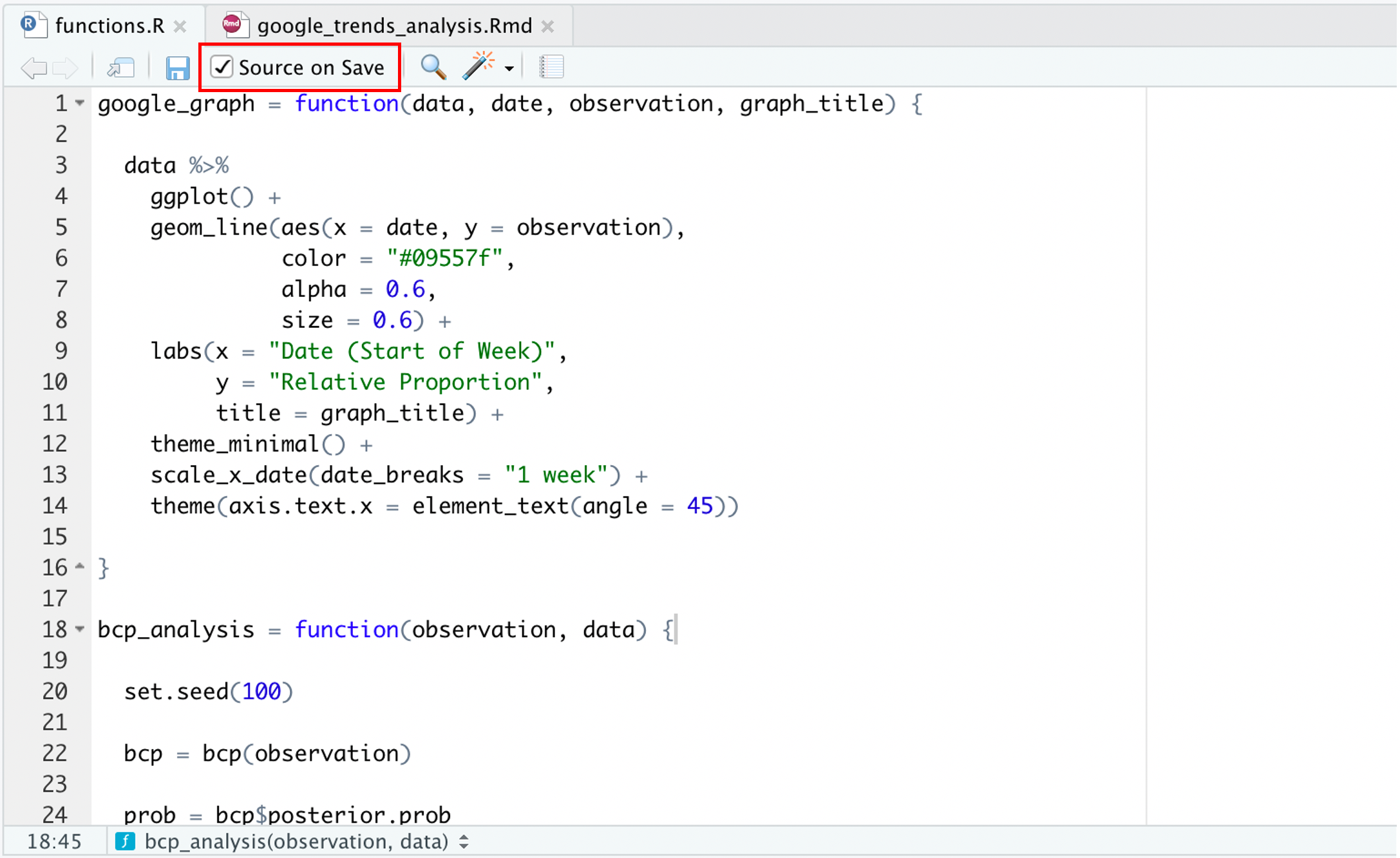Viewport: 1400px width, 858px height.
Task: Collapse the google_graph function fold at line 1
Action: pos(80,103)
